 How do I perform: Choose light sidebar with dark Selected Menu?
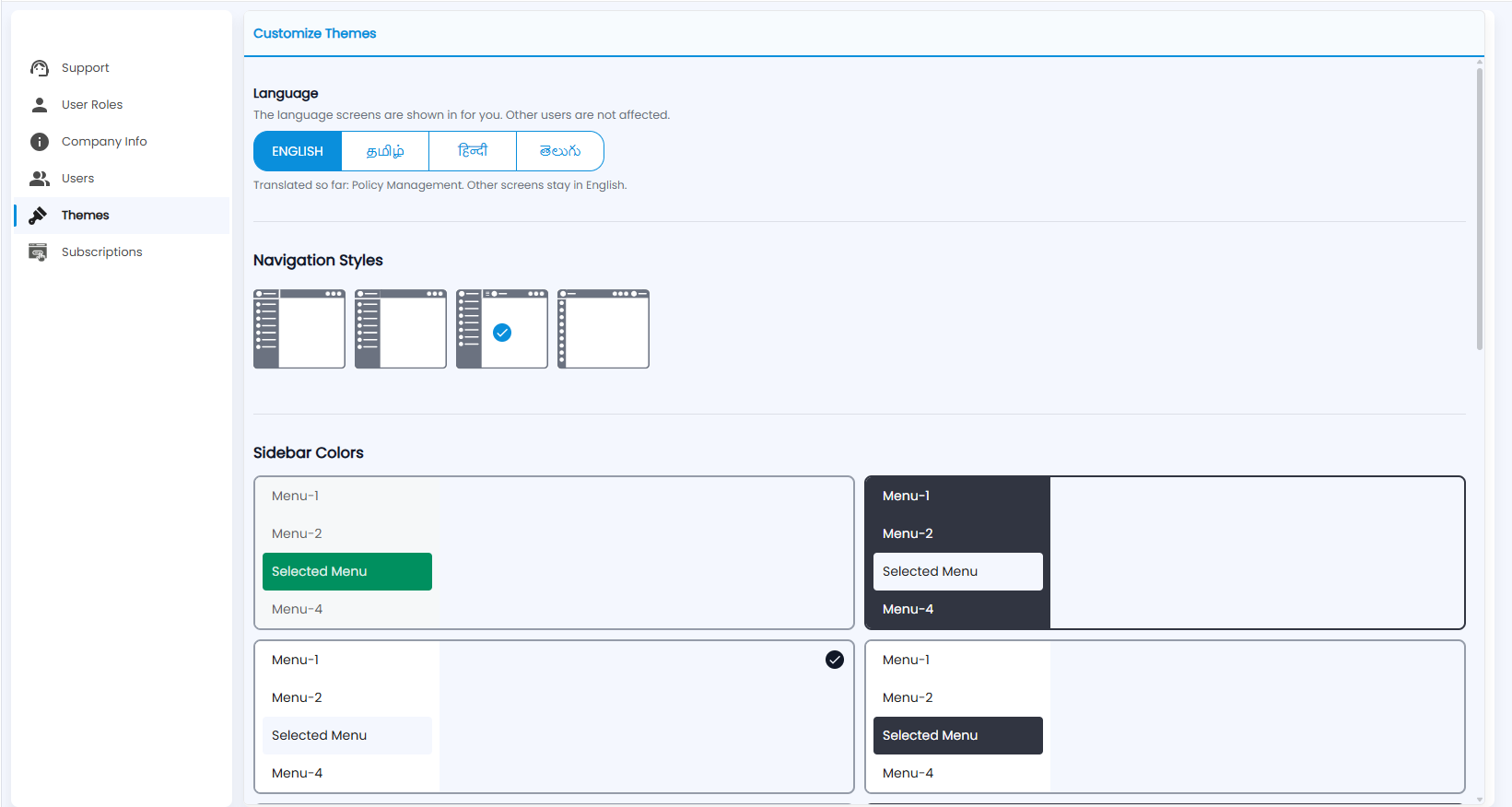pos(1165,717)
